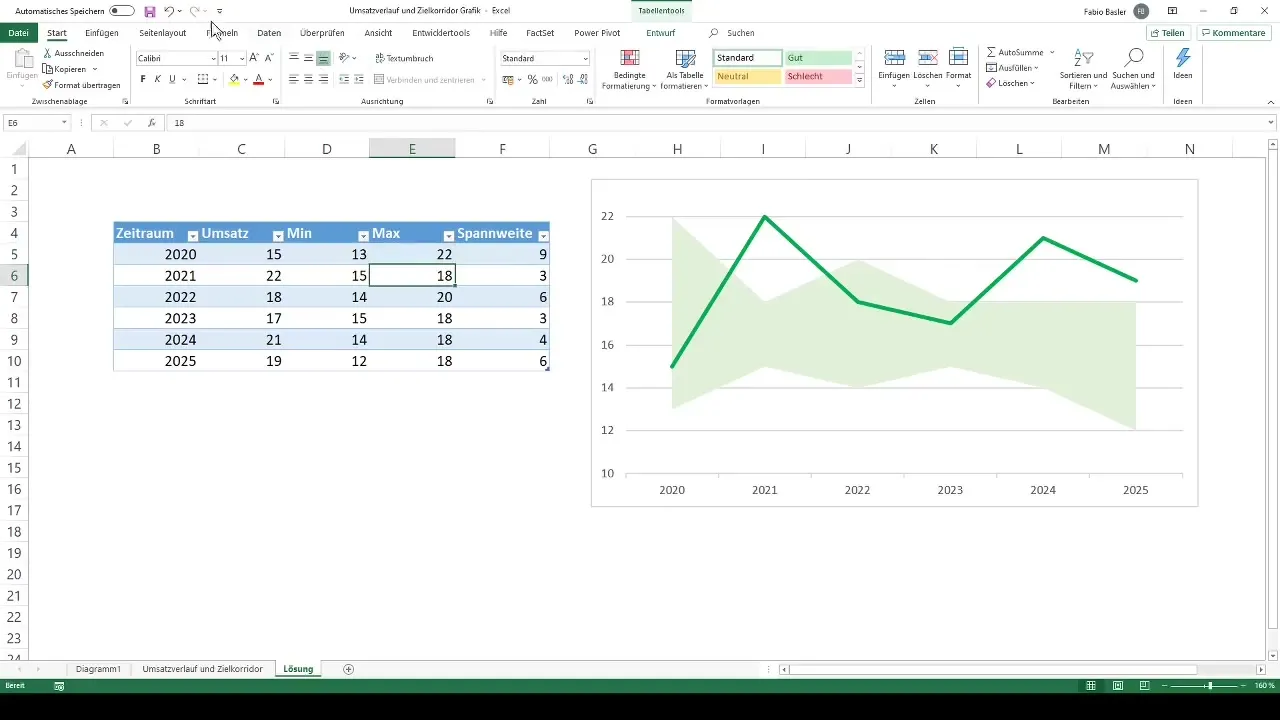Add new sheet with plus icon
The image size is (1280, 720).
pyautogui.click(x=348, y=669)
